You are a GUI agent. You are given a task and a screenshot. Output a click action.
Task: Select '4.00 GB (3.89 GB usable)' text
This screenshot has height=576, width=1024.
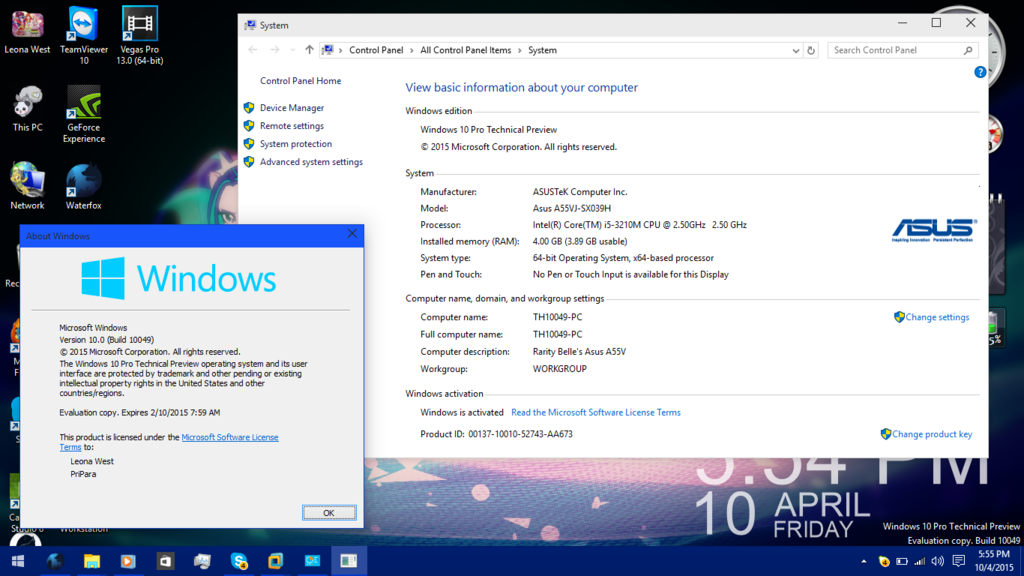click(580, 242)
